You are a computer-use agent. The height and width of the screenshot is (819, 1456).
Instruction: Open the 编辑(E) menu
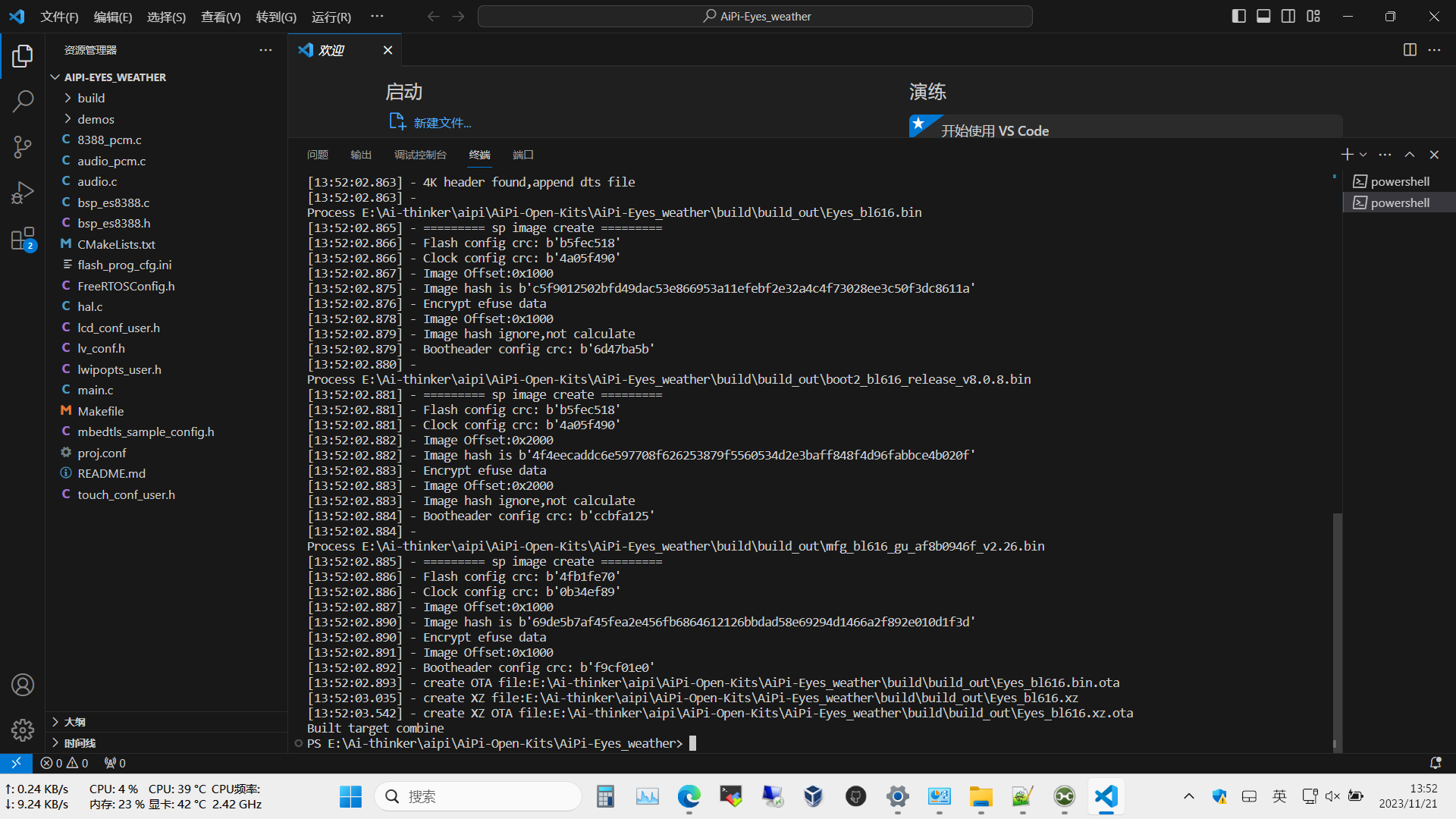pos(113,17)
